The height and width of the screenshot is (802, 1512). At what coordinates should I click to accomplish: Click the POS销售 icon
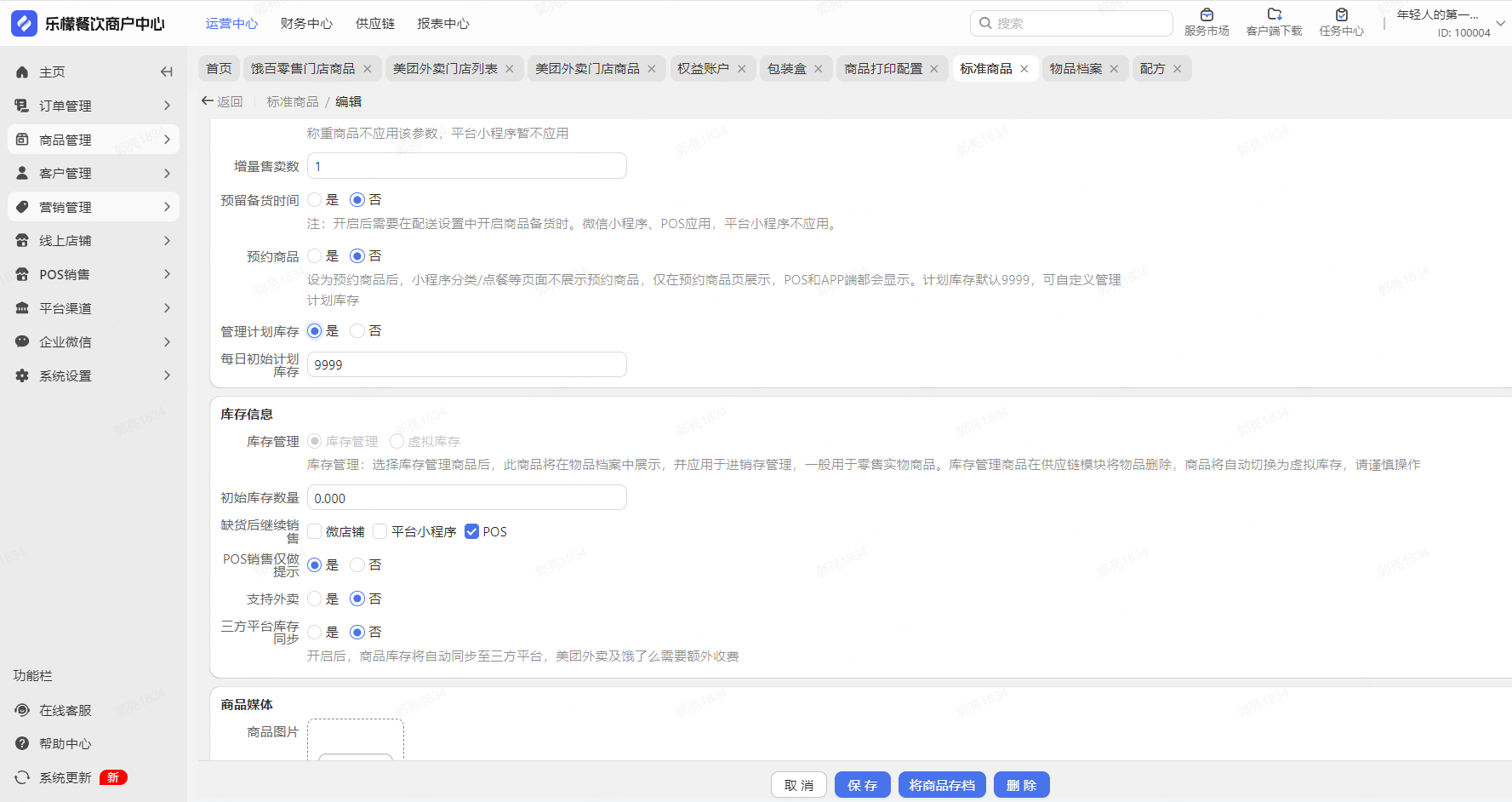22,274
